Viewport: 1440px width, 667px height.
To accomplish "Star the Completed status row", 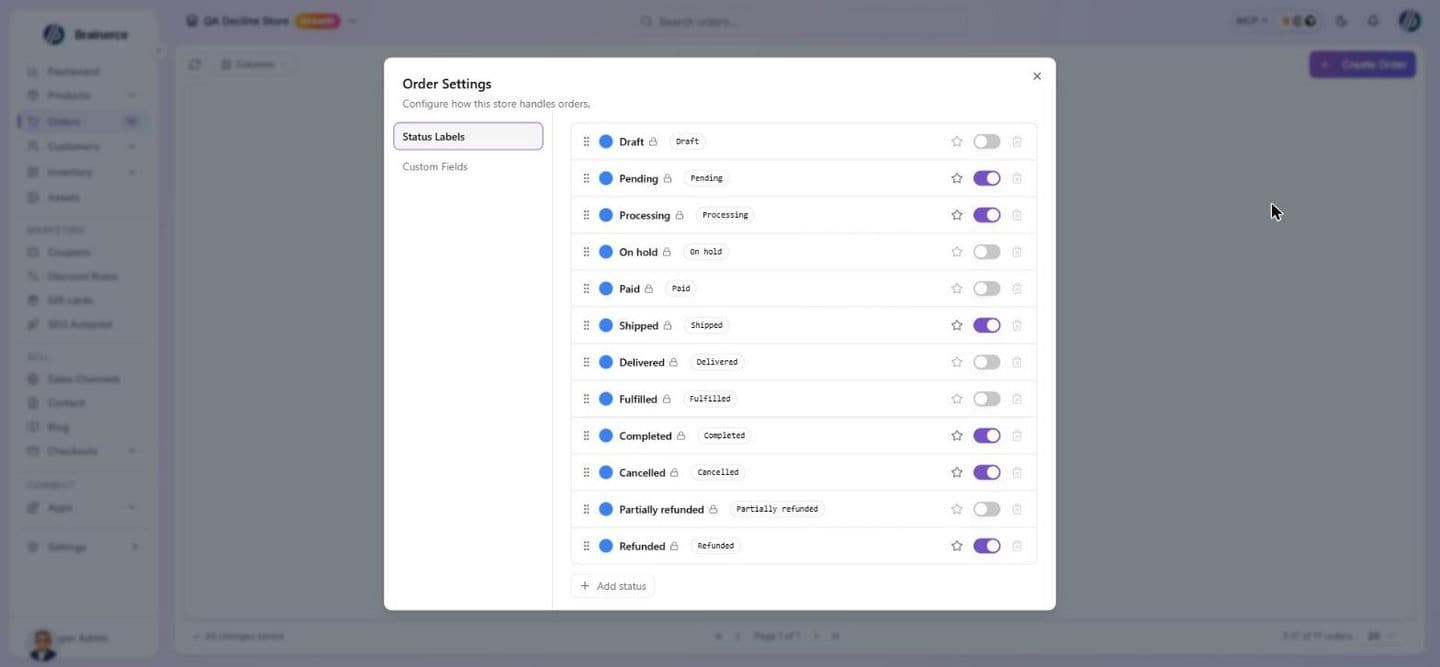I will 956,436.
